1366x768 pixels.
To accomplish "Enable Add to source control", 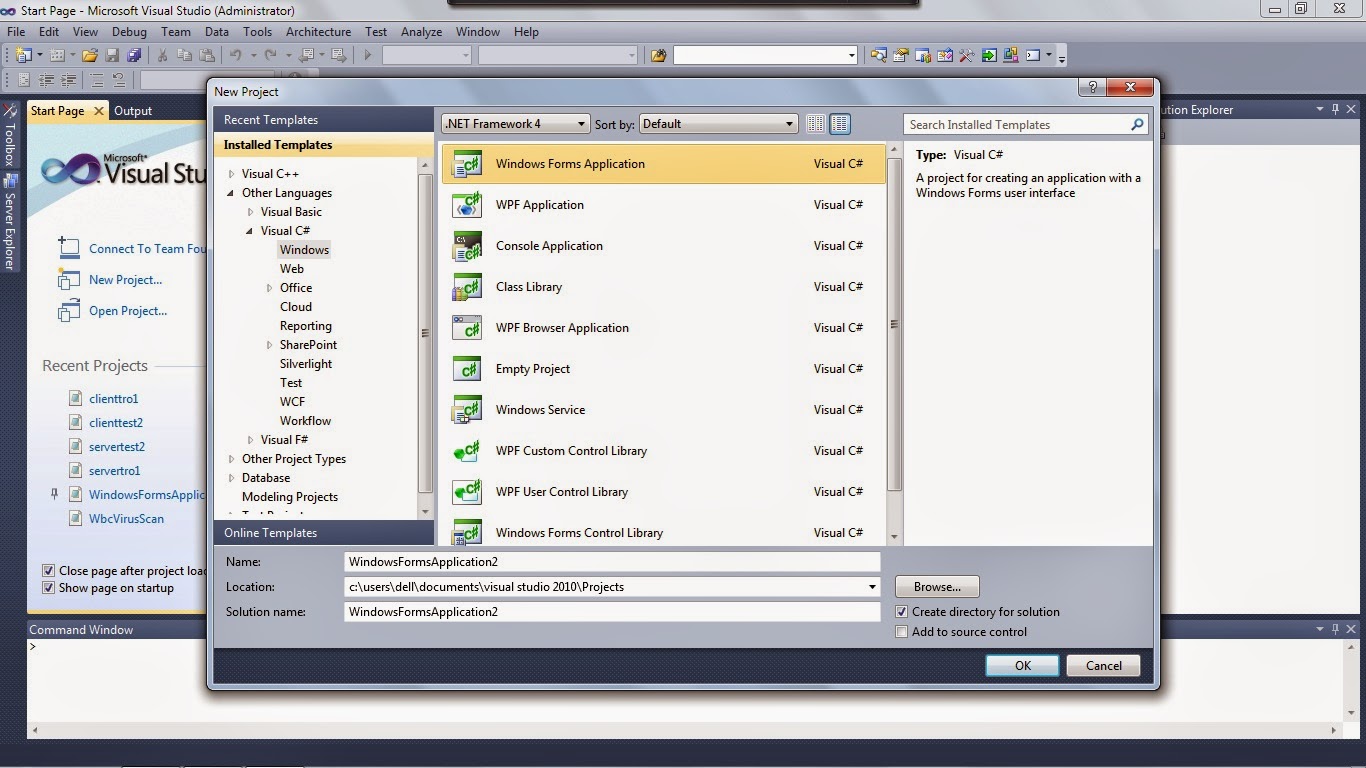I will click(x=902, y=631).
